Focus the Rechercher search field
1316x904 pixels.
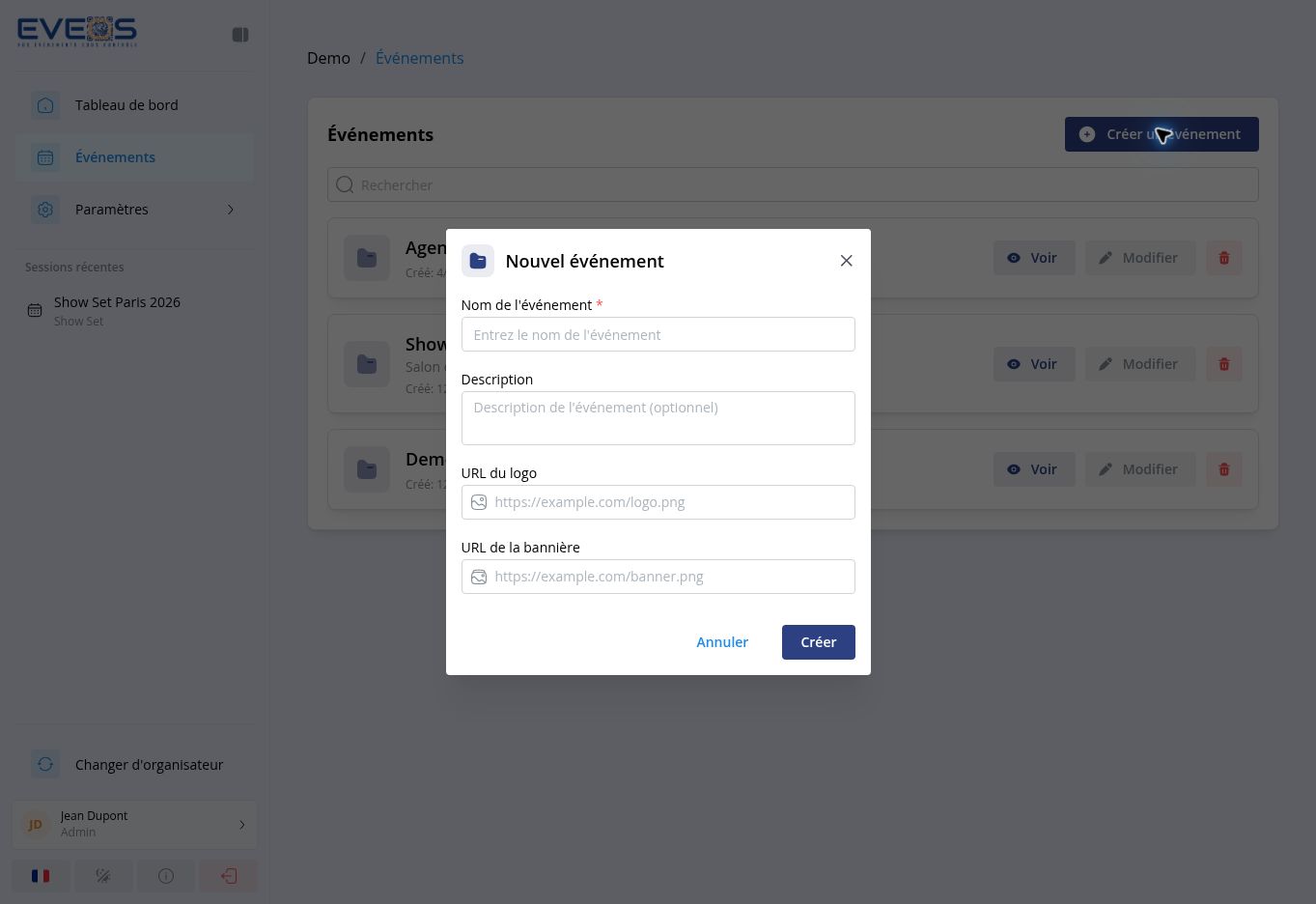(x=793, y=185)
